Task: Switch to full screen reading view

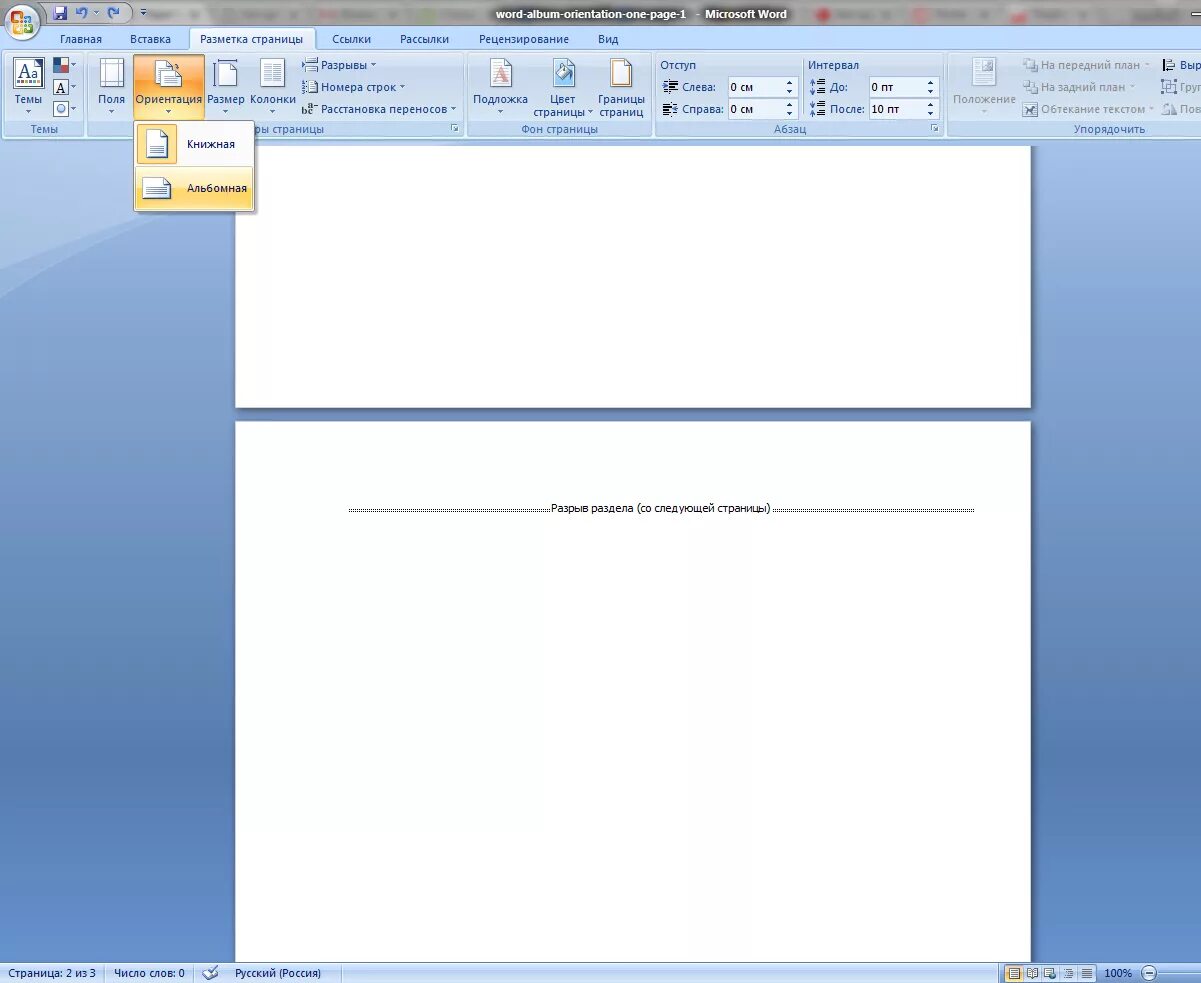Action: tap(1032, 973)
